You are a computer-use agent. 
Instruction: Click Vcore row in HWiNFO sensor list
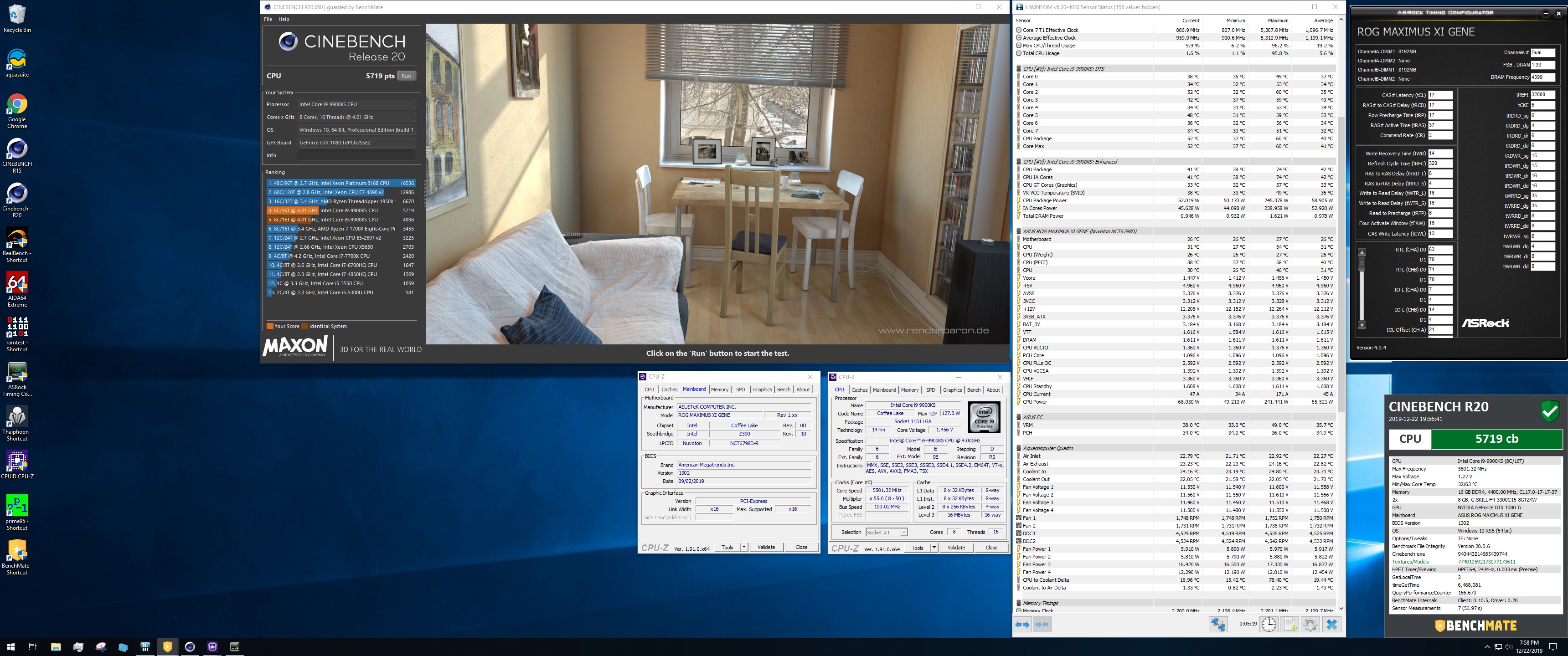1175,278
